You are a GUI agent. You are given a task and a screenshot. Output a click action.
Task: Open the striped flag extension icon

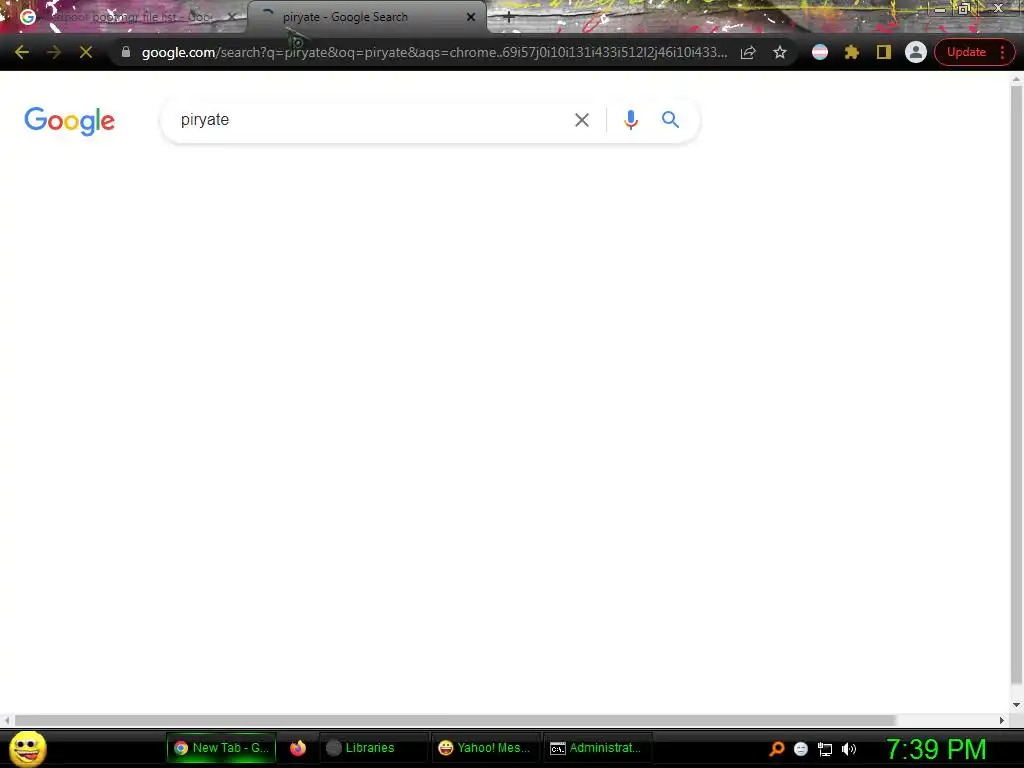[x=820, y=52]
